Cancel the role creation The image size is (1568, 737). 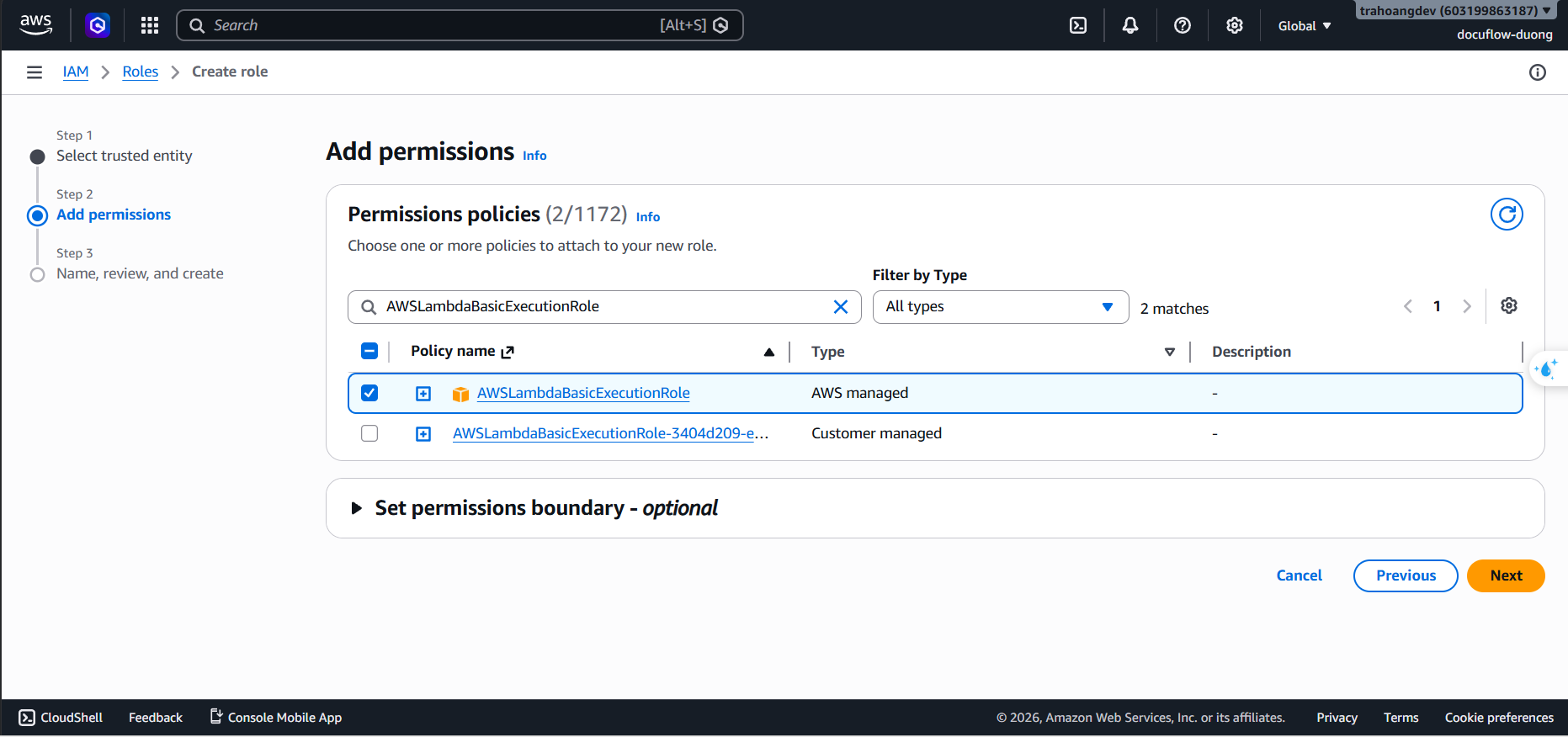1299,575
